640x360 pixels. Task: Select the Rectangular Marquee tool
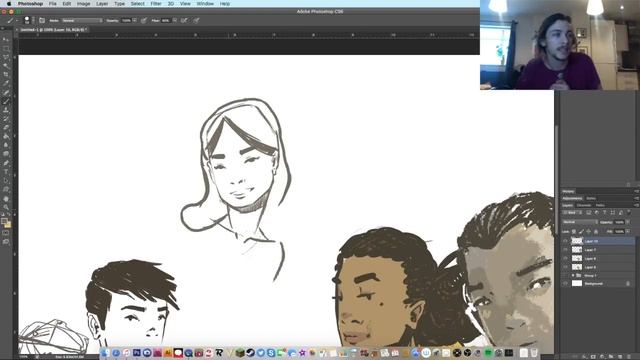(x=6, y=48)
